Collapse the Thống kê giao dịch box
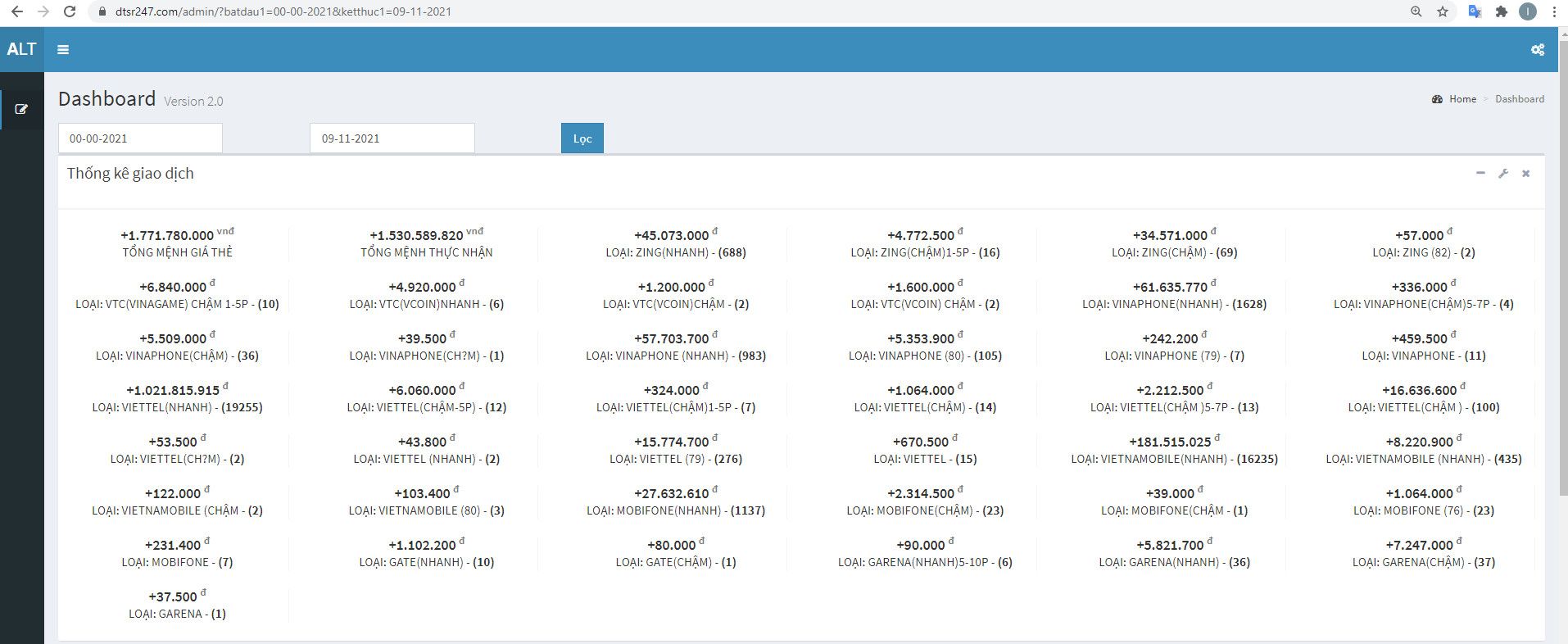The image size is (1568, 644). pos(1480,173)
